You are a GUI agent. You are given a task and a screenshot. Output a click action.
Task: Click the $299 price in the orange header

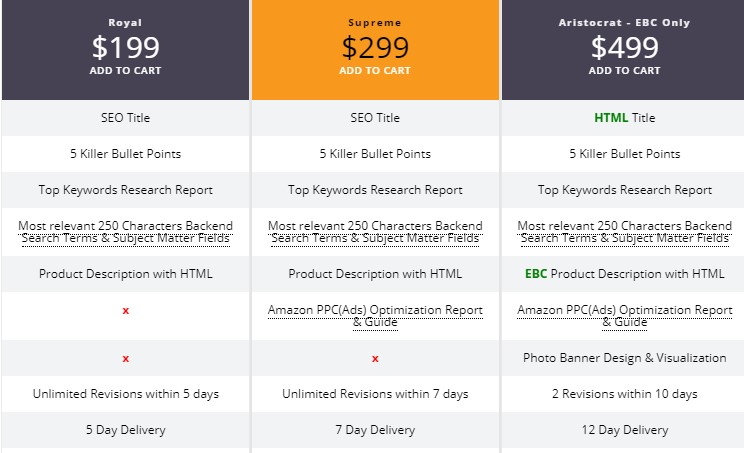tap(375, 47)
